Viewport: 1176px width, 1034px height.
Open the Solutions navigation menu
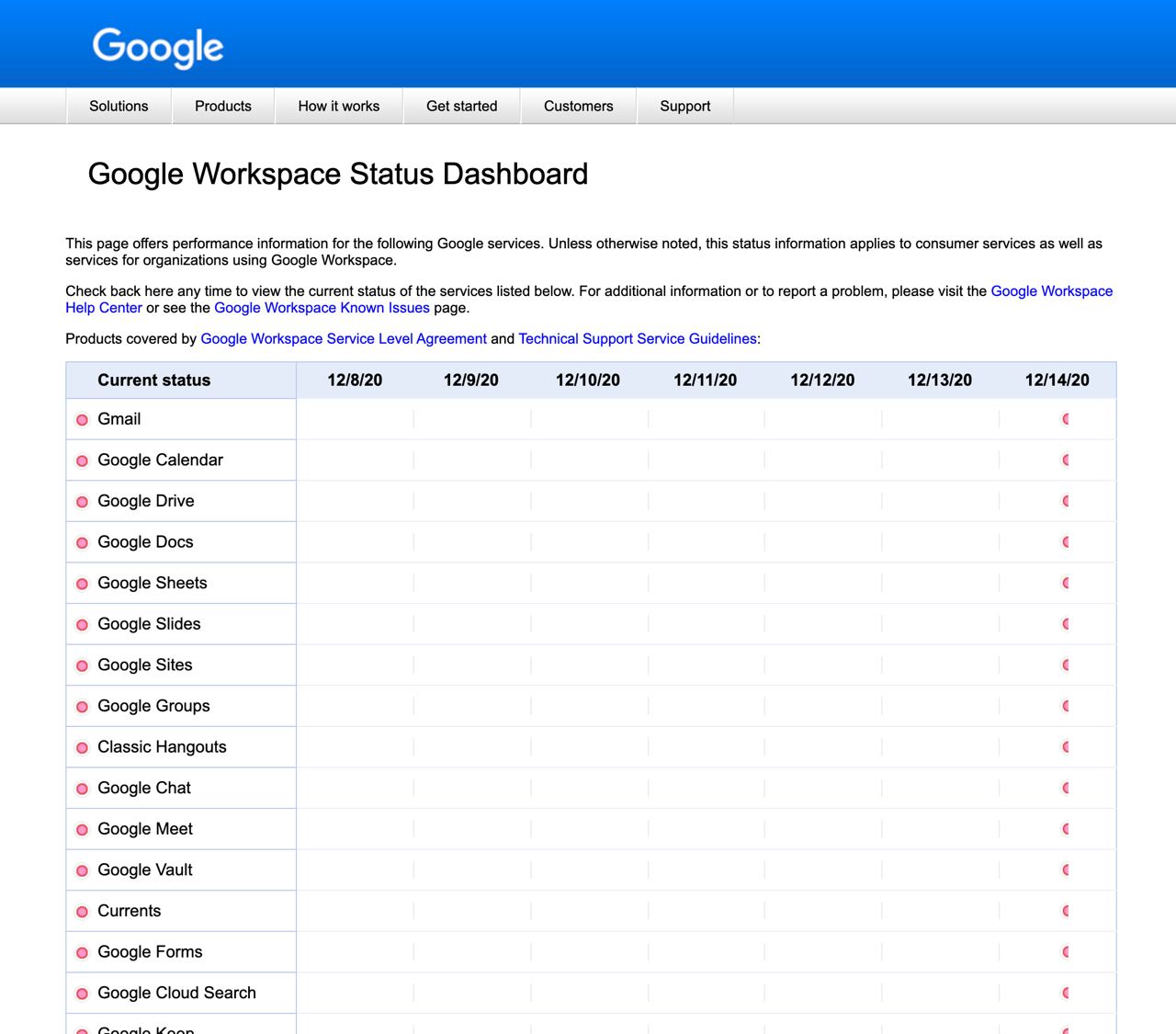pyautogui.click(x=119, y=106)
